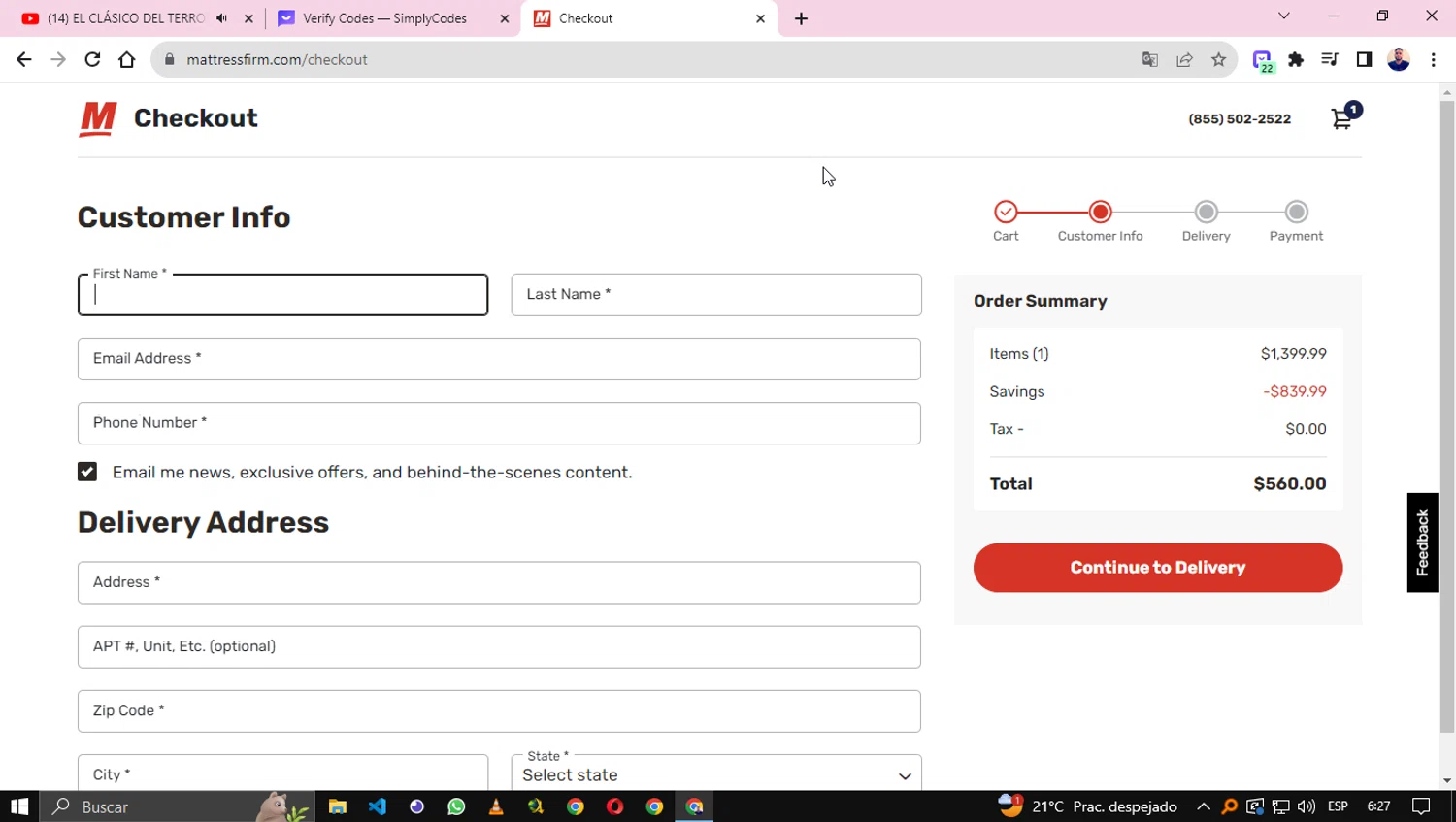Close the Checkout tab
The height and width of the screenshot is (822, 1456).
[760, 18]
